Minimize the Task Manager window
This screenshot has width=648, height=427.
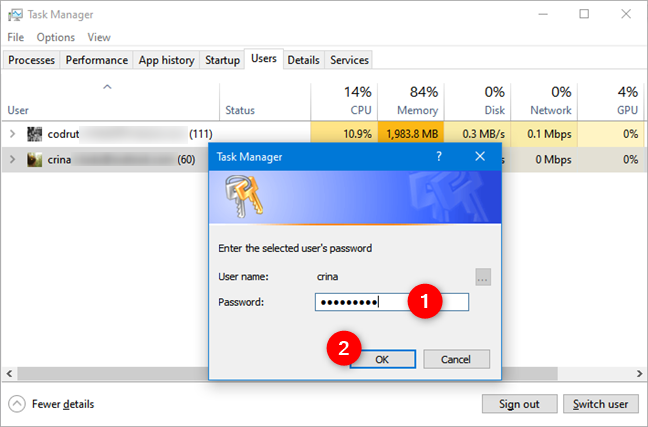tap(543, 14)
